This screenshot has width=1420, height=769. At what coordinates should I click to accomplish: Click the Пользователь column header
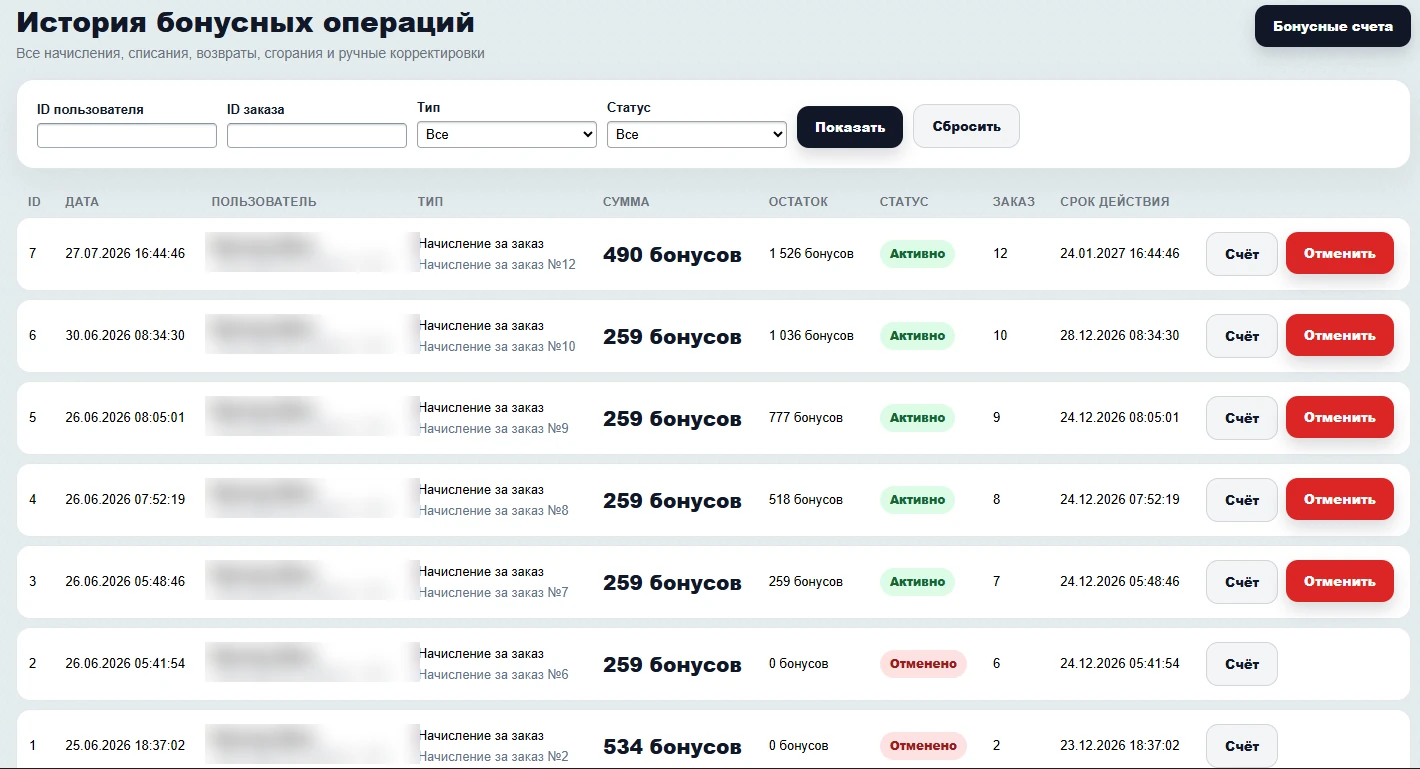[x=264, y=202]
